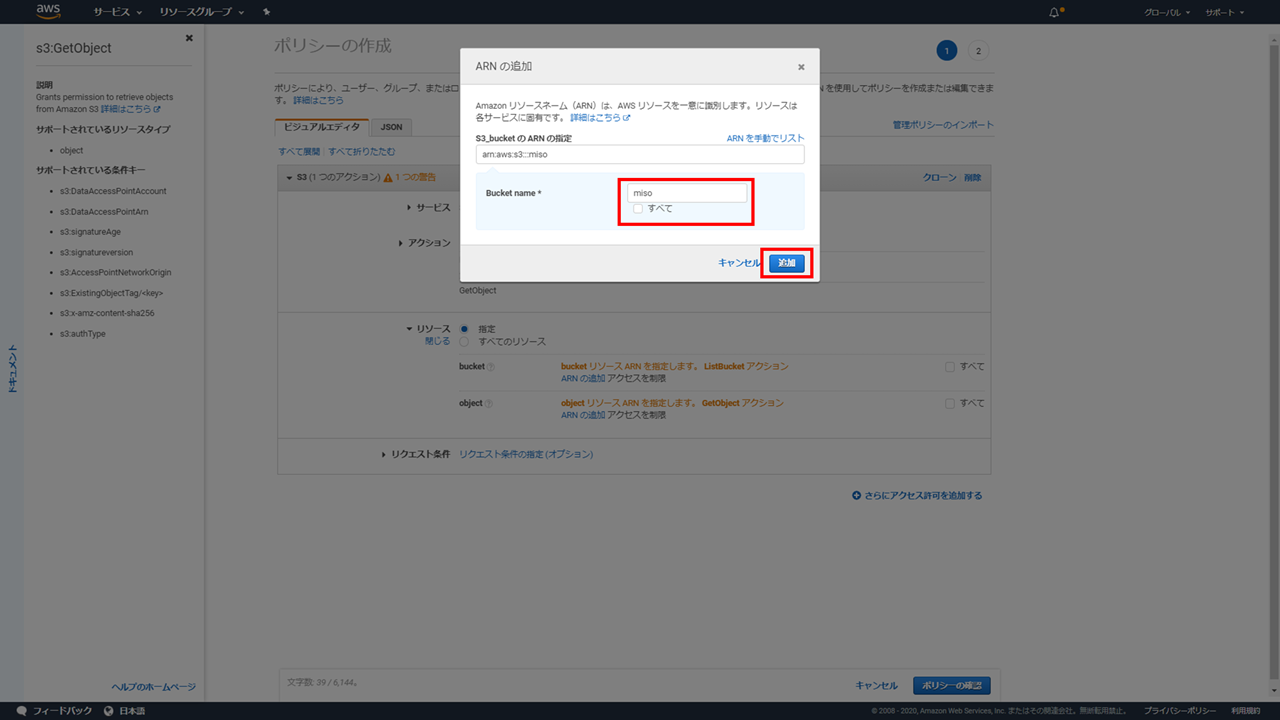Click the feedback speech bubble icon

(22, 711)
